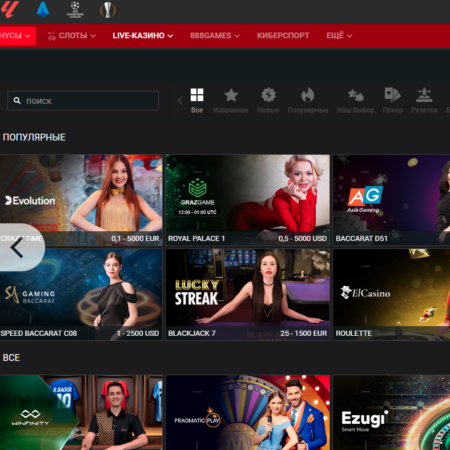Click the 25 - 1500 EUR limit text

[x=304, y=333]
